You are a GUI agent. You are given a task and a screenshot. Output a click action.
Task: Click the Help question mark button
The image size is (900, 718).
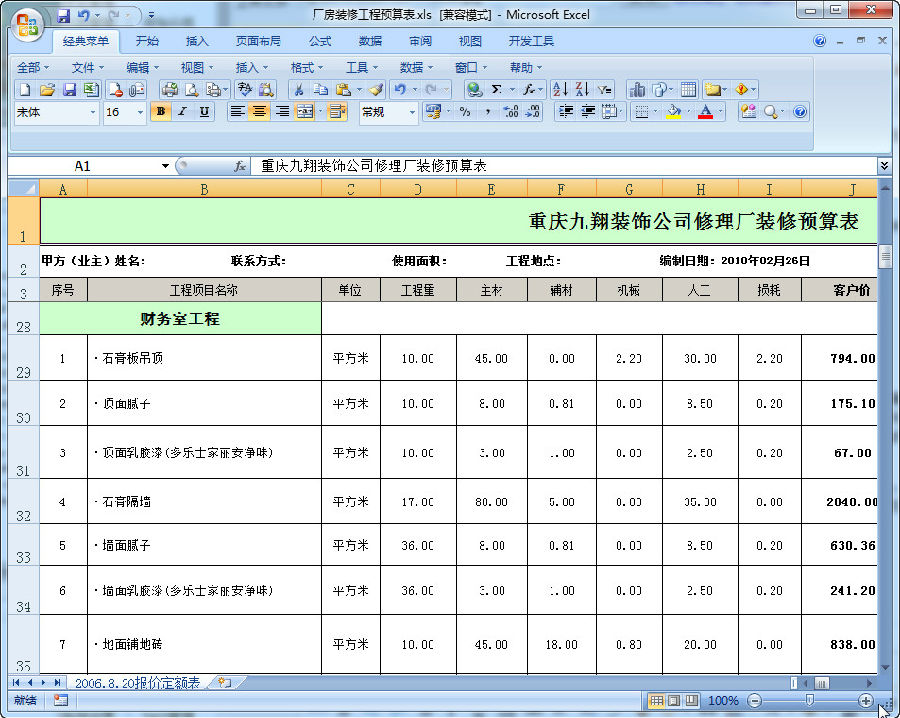[x=800, y=111]
